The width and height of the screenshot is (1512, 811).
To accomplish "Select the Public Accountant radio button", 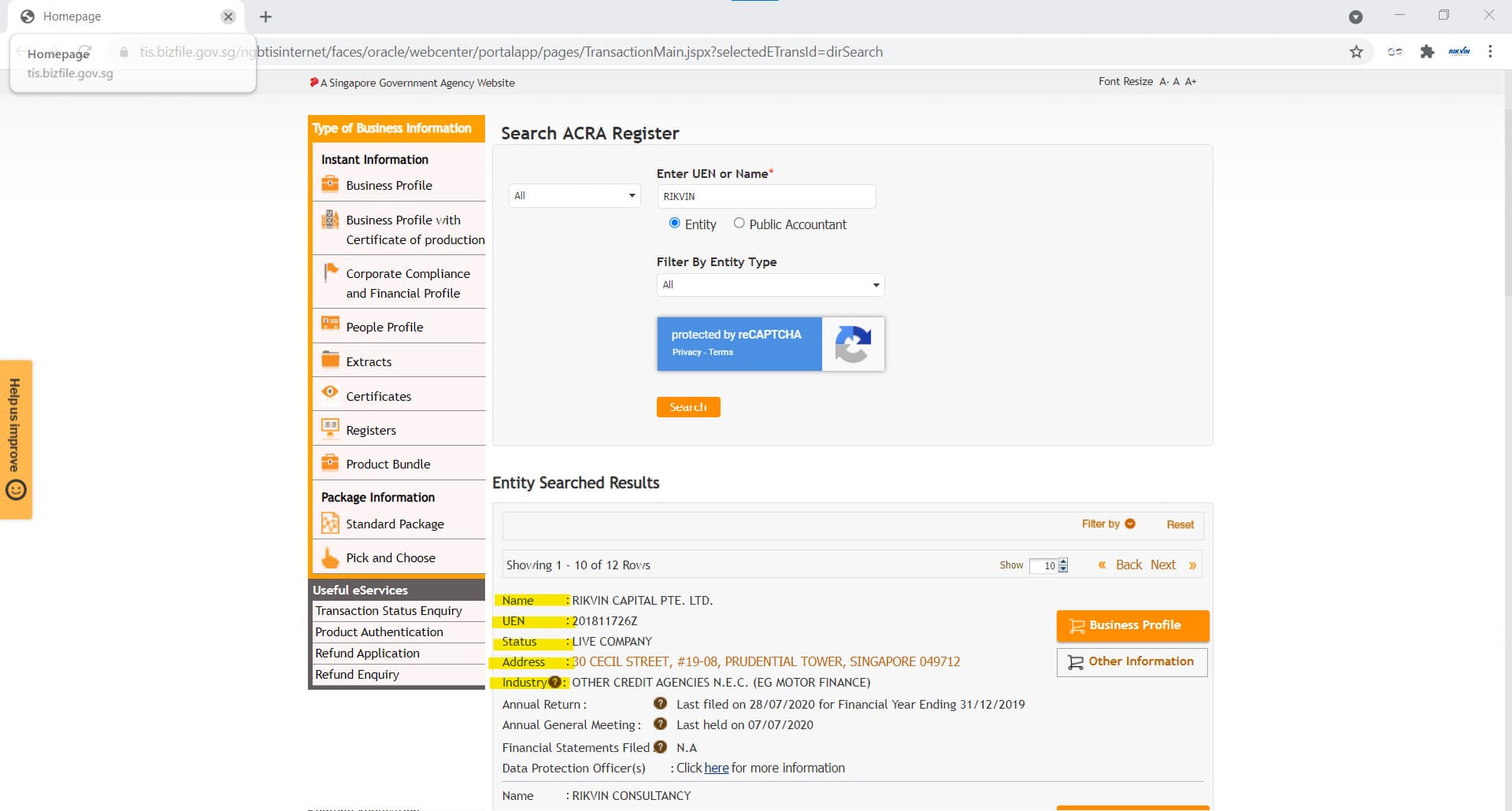I will point(739,223).
